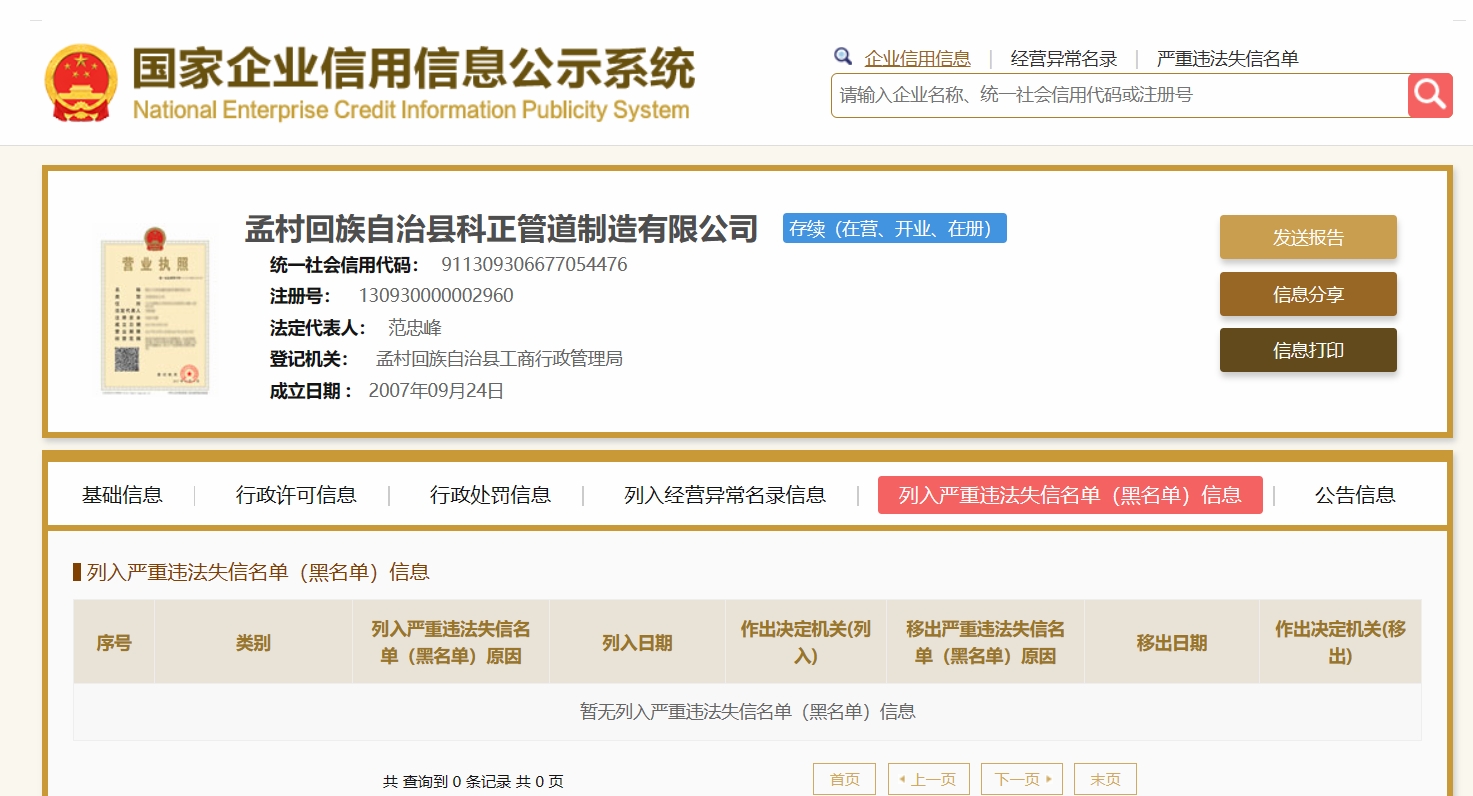Click the national emblem logo
Image resolution: width=1473 pixels, height=796 pixels.
click(x=81, y=82)
